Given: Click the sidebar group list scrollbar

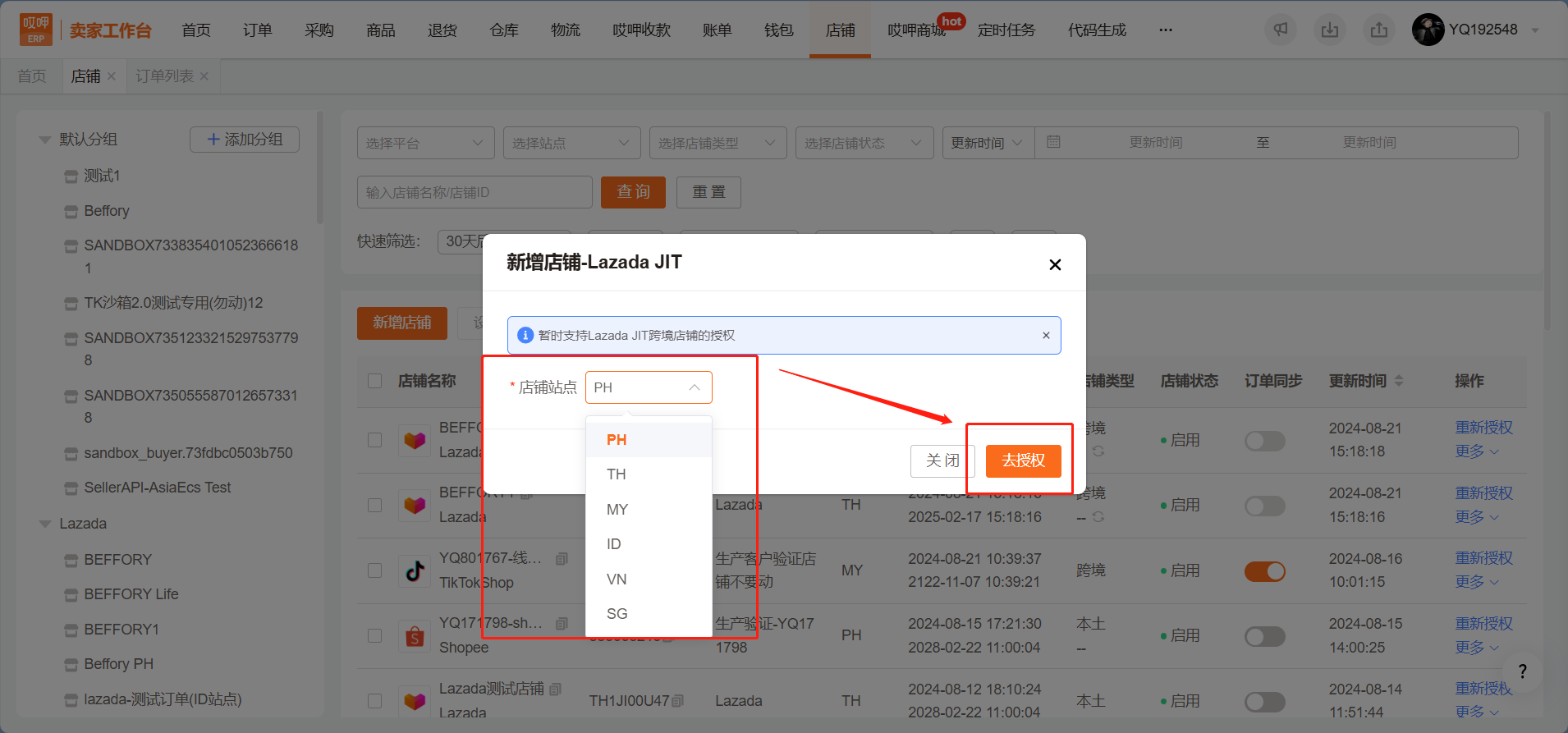Looking at the screenshot, I should click(320, 168).
